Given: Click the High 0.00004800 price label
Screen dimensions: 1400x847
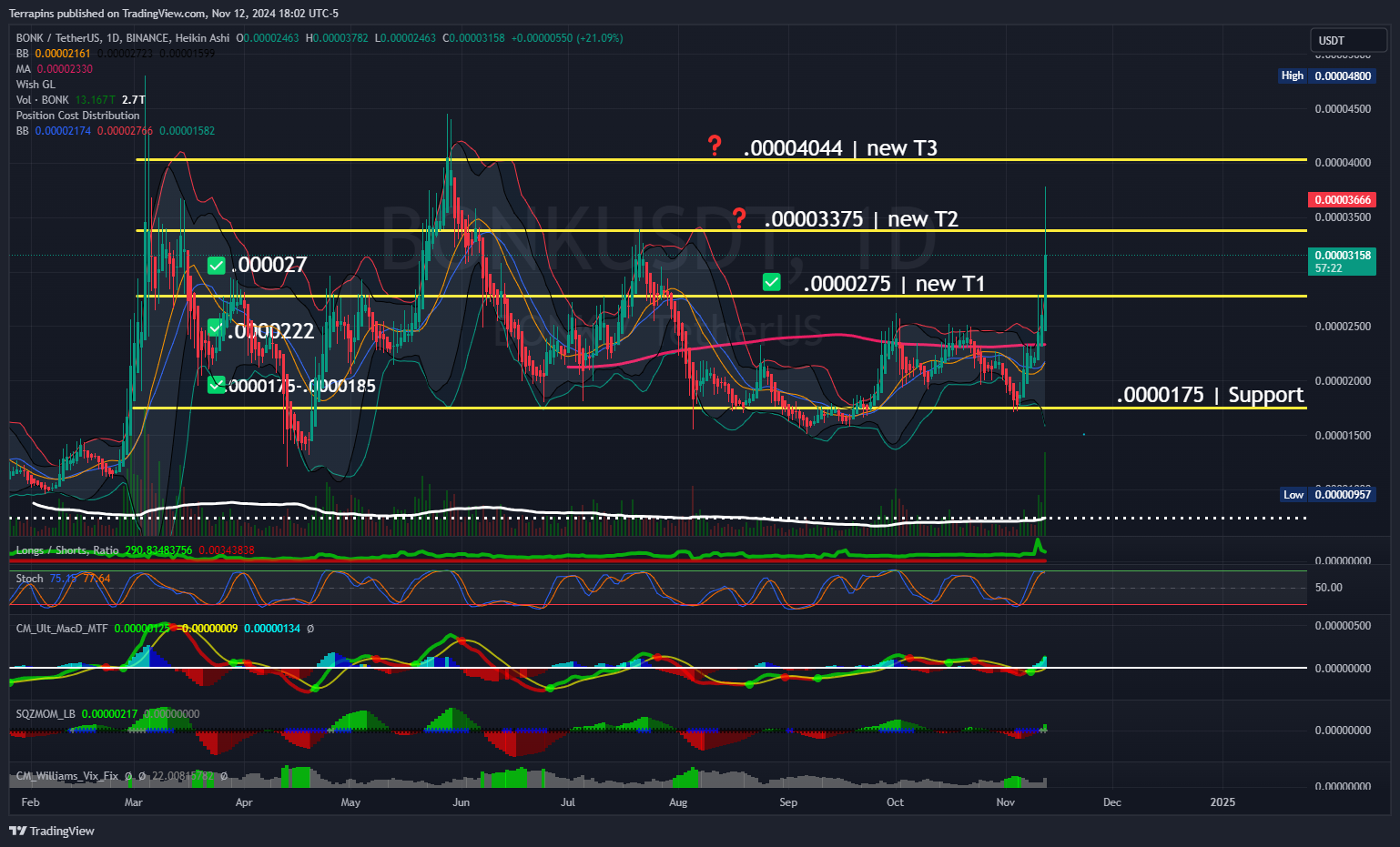Looking at the screenshot, I should pyautogui.click(x=1326, y=76).
